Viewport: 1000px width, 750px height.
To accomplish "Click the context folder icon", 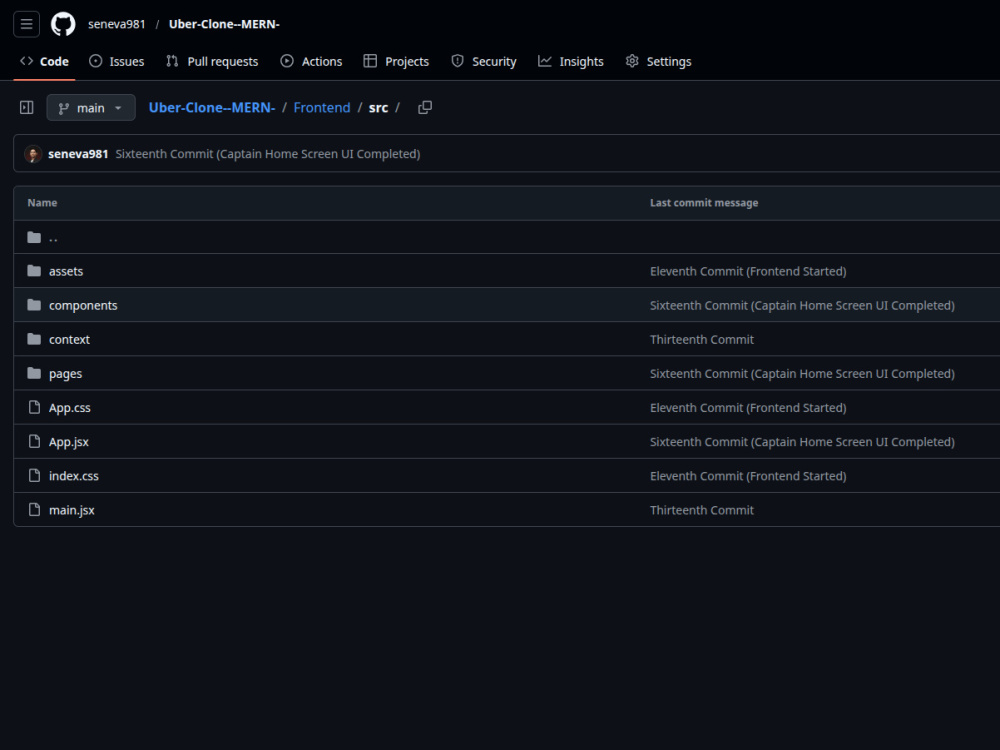I will pyautogui.click(x=34, y=339).
